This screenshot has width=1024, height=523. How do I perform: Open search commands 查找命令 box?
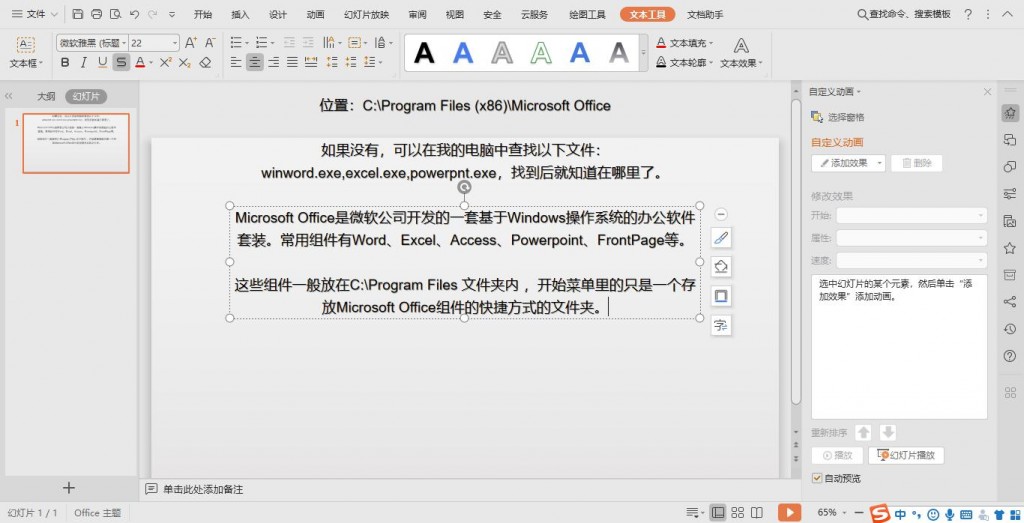[904, 14]
